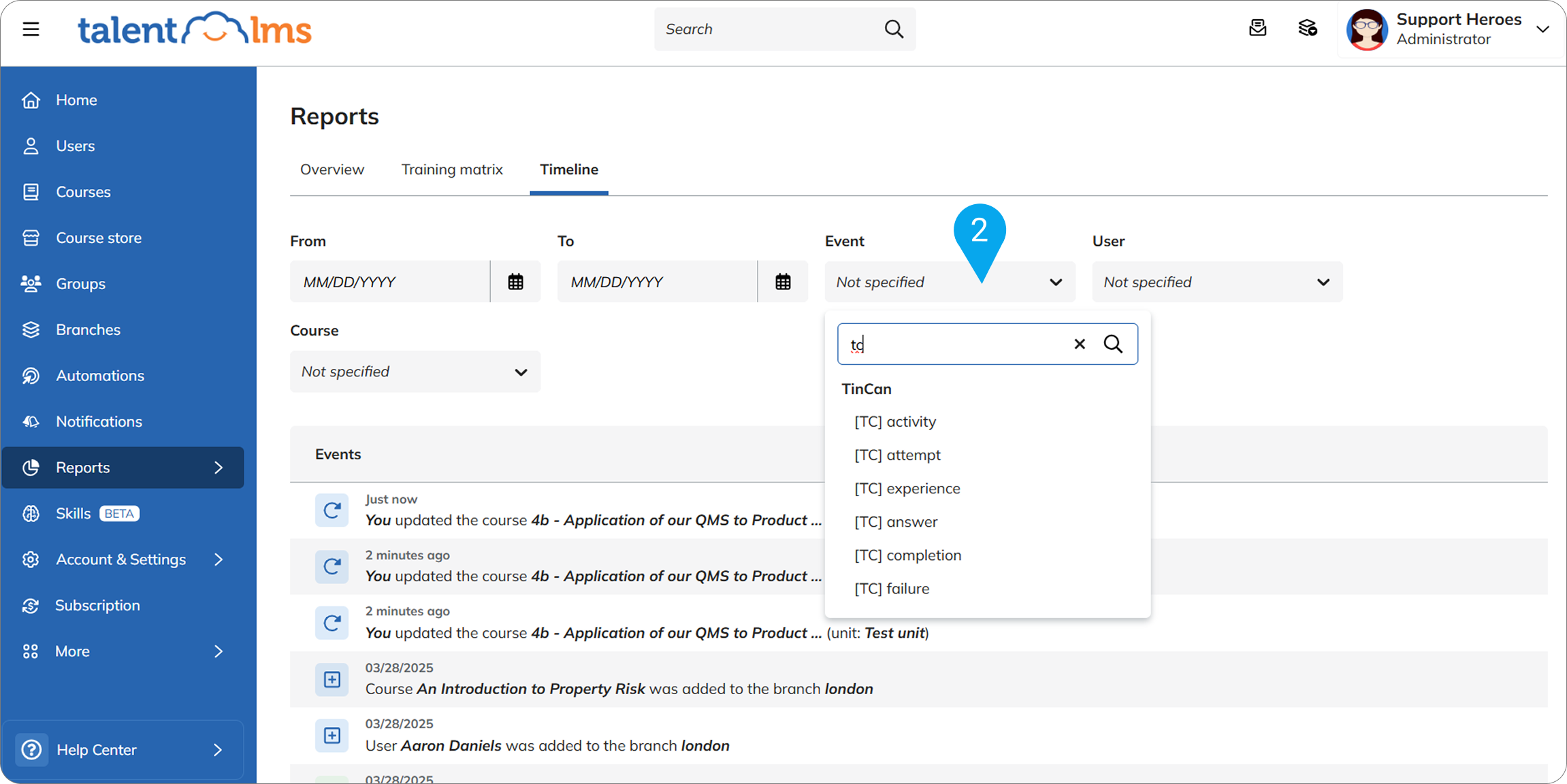
Task: Open the To date calendar picker
Action: [x=783, y=282]
